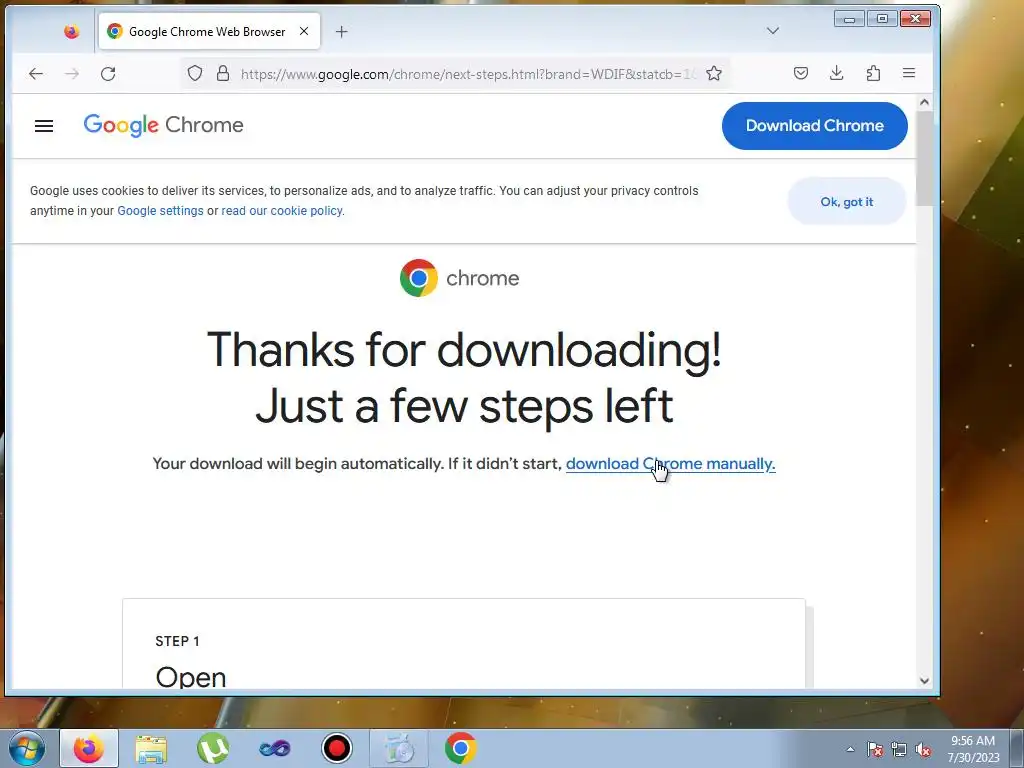Image resolution: width=1024 pixels, height=768 pixels.
Task: Open the read our cookie policy link
Action: [x=281, y=211]
